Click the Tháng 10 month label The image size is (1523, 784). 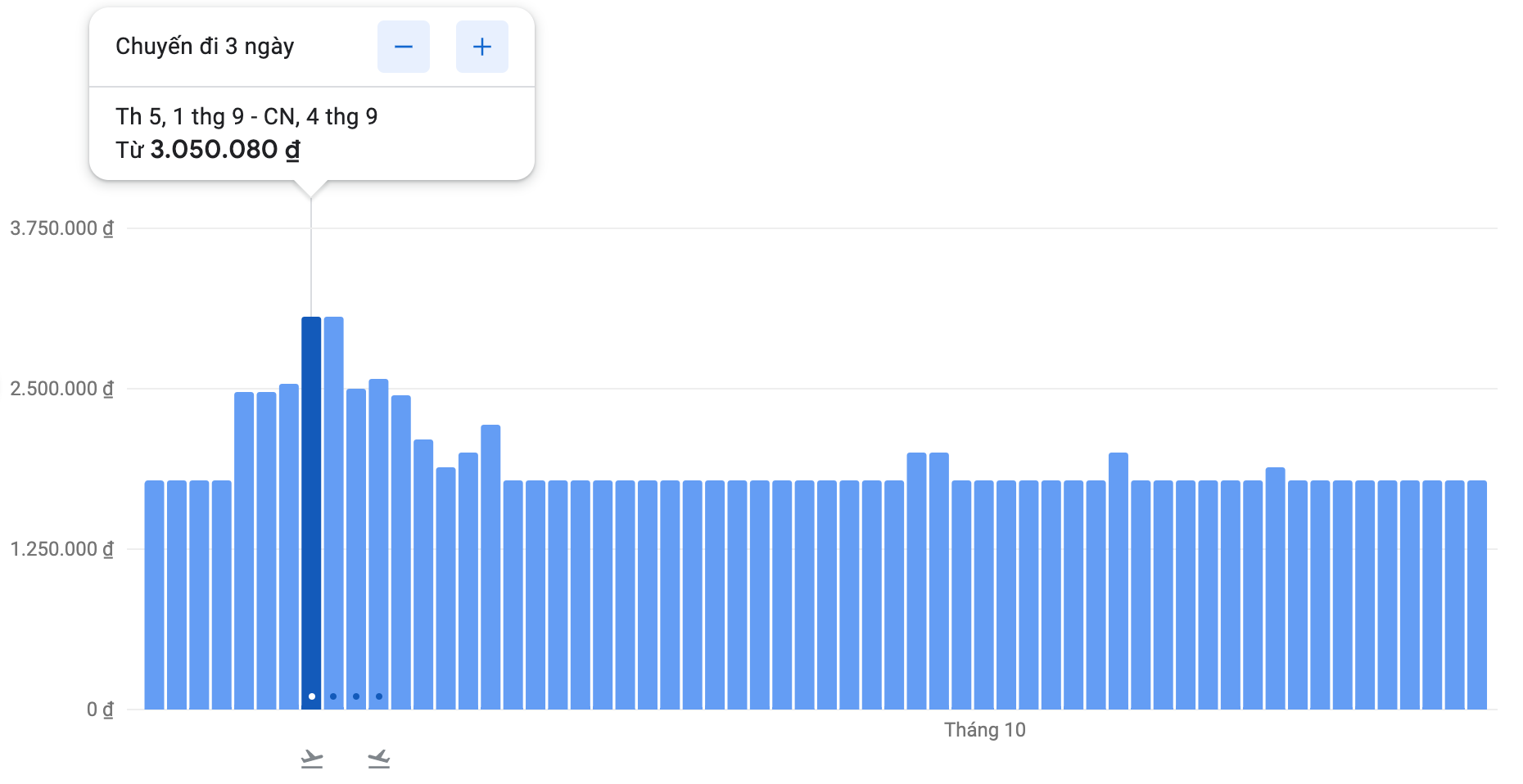click(x=984, y=730)
